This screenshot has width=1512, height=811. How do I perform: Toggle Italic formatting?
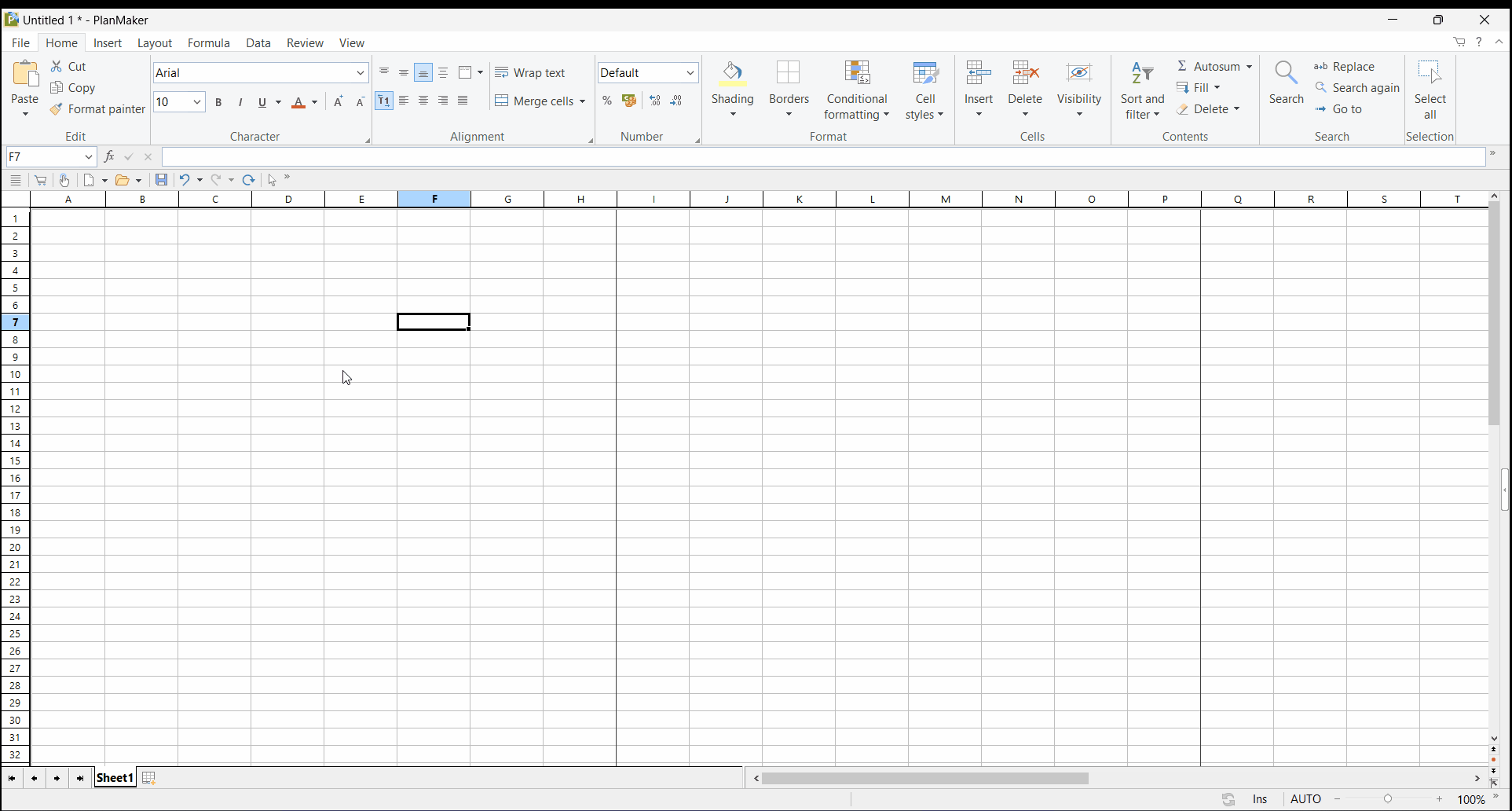click(x=240, y=102)
